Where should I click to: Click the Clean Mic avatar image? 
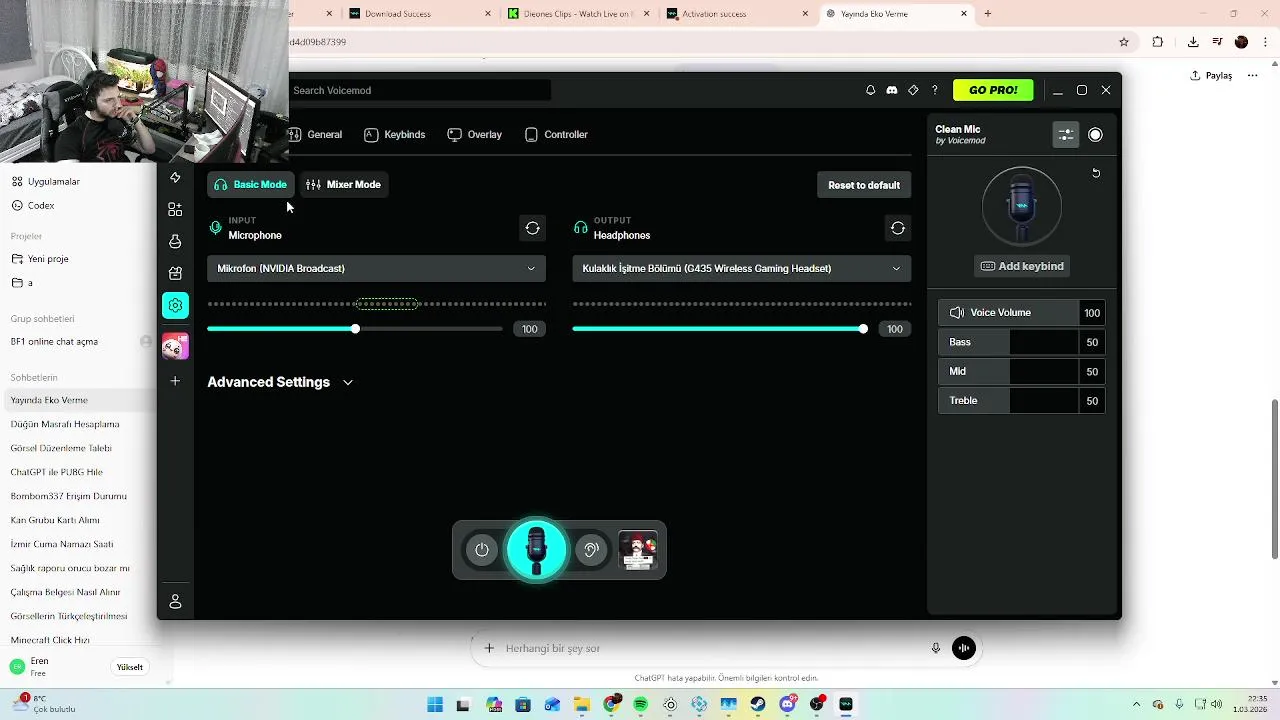coord(1022,206)
